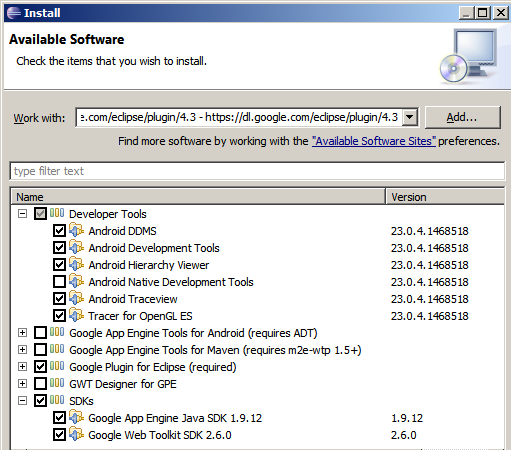Screen dimensions: 511x450
Task: Click the App Engine Tools for Android category icon
Action: point(57,332)
